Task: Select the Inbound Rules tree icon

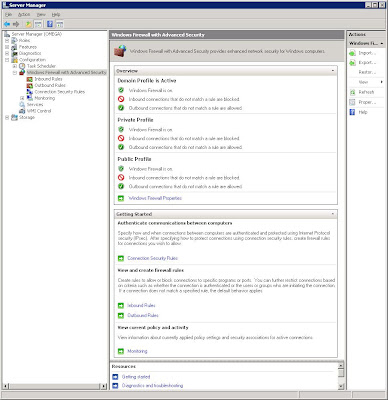Action: 30,79
